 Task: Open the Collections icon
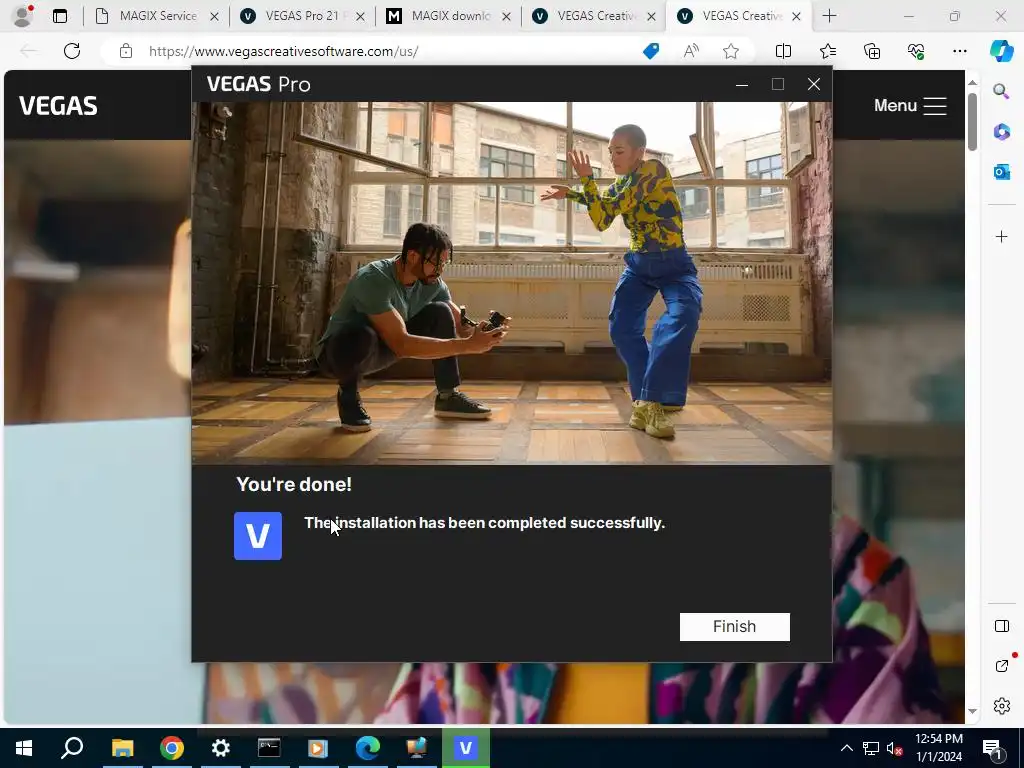click(x=872, y=51)
